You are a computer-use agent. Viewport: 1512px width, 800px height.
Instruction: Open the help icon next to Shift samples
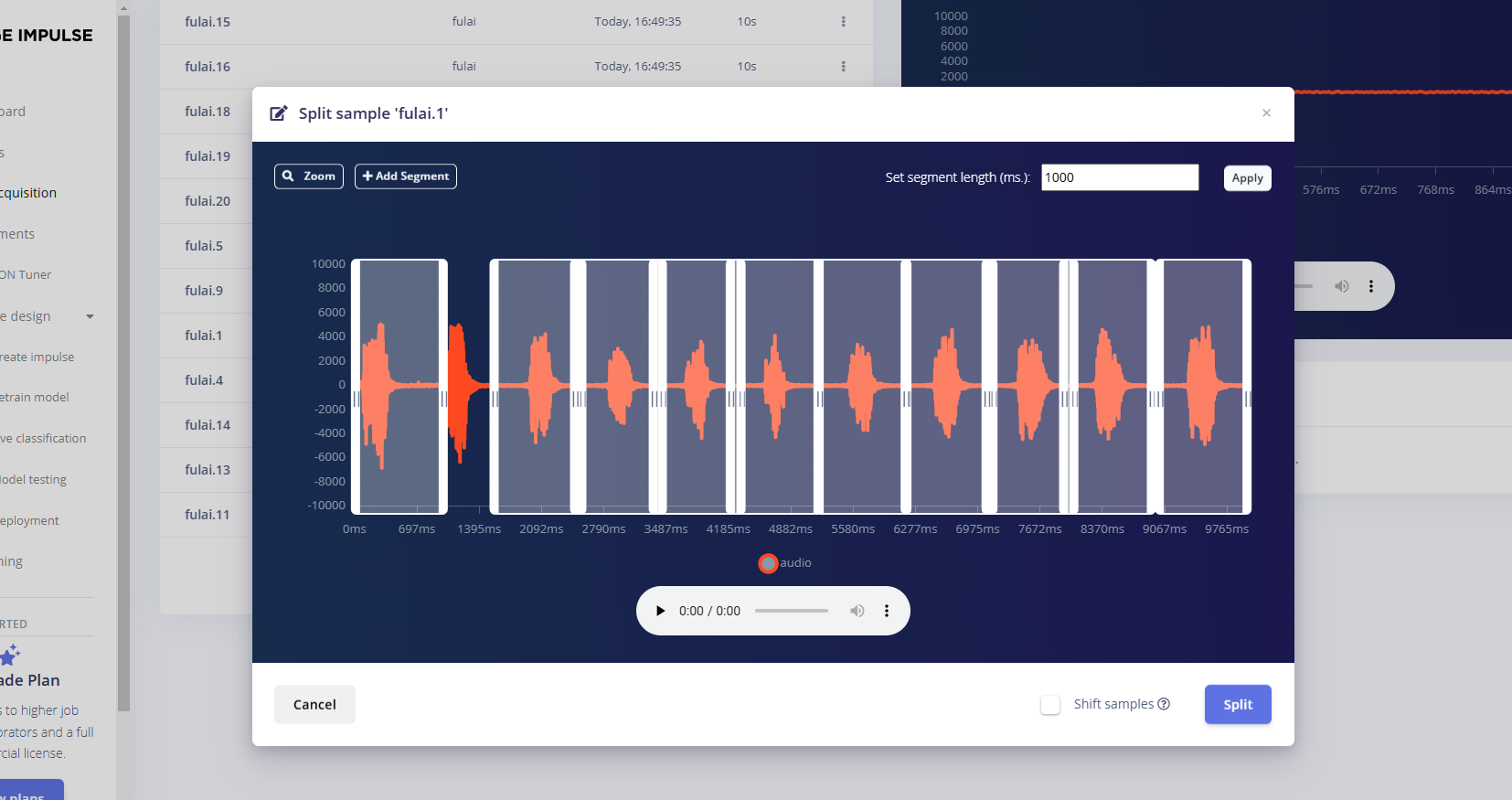click(x=1164, y=704)
